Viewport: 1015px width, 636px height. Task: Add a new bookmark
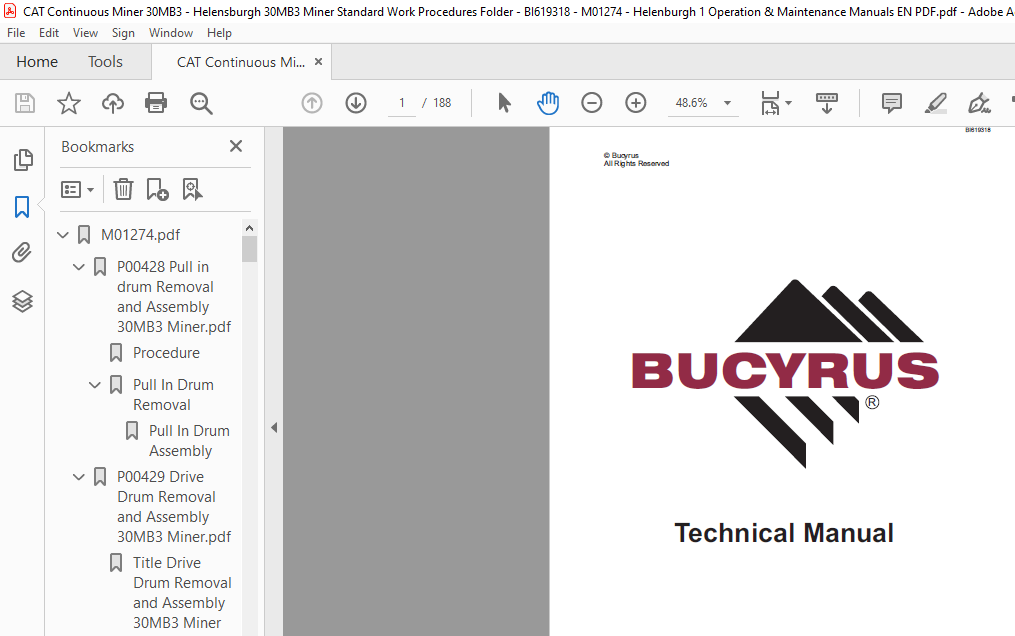point(157,190)
